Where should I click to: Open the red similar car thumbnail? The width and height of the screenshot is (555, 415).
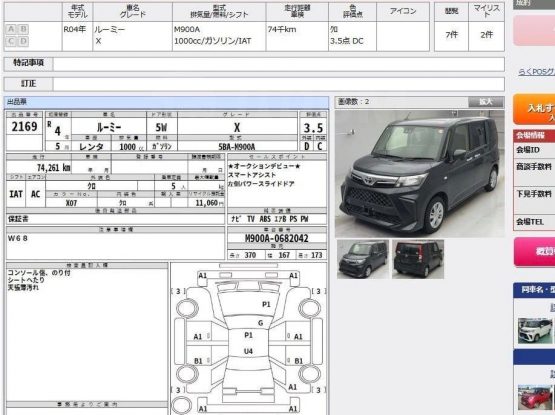pos(534,397)
